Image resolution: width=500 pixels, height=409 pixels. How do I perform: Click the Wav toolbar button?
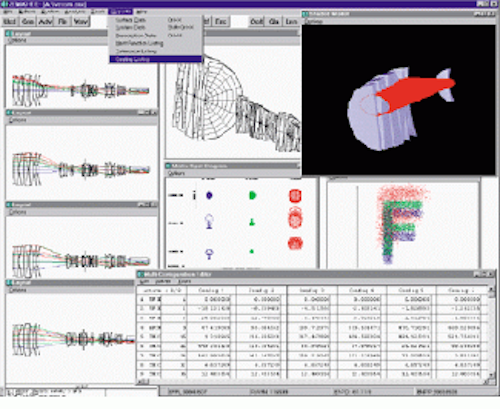(x=81, y=22)
